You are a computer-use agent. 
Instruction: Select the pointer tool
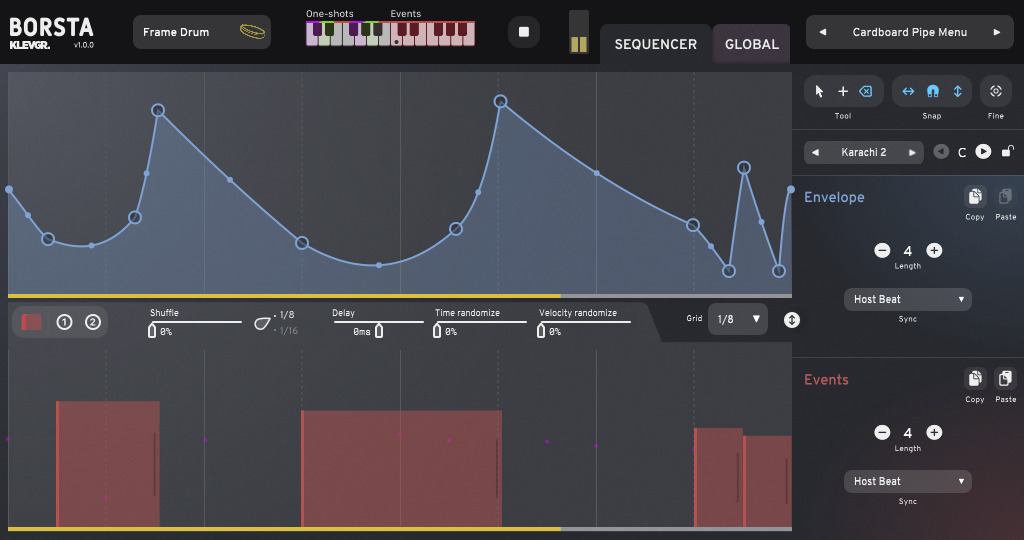tap(819, 91)
